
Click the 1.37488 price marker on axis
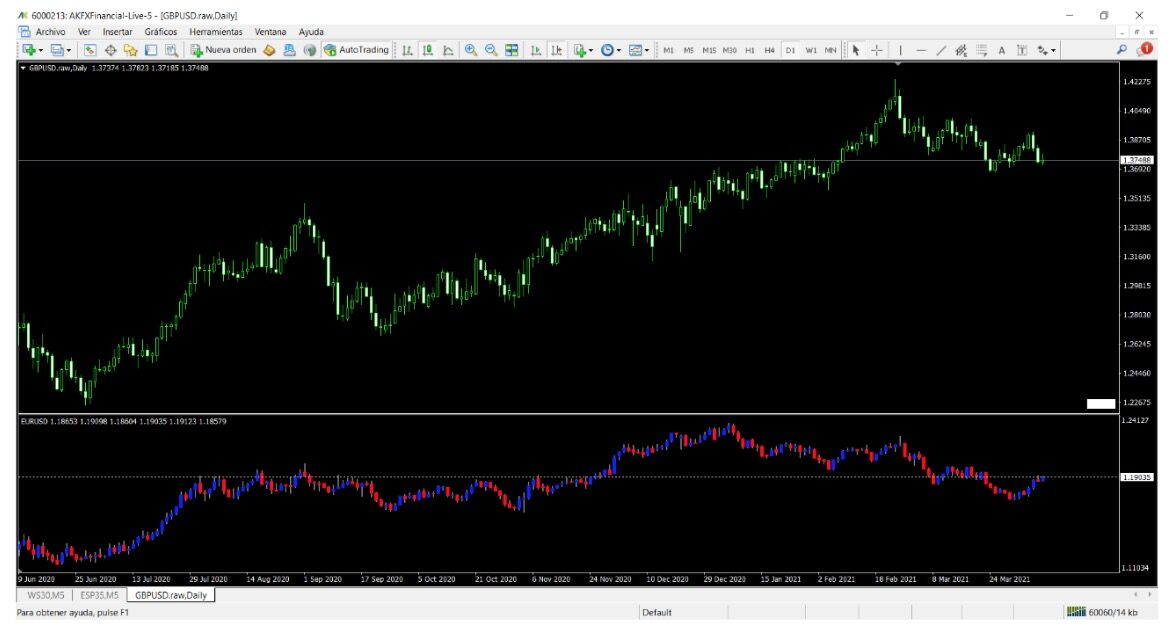1136,160
